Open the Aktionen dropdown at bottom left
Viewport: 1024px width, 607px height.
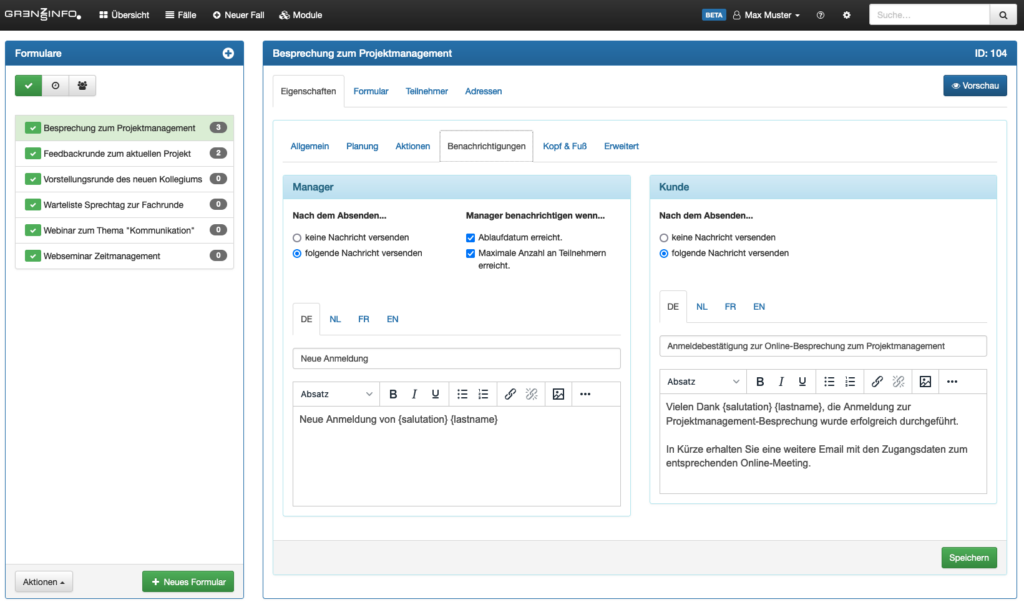tap(44, 581)
